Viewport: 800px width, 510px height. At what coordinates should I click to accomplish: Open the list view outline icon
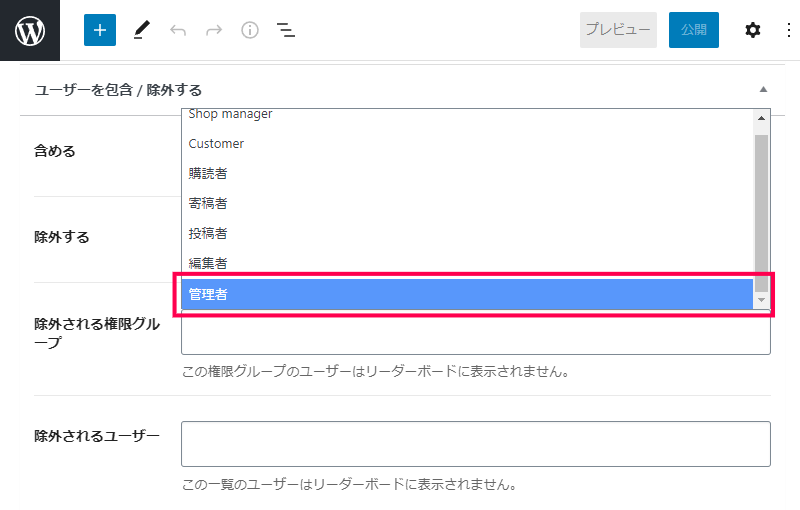[x=286, y=30]
